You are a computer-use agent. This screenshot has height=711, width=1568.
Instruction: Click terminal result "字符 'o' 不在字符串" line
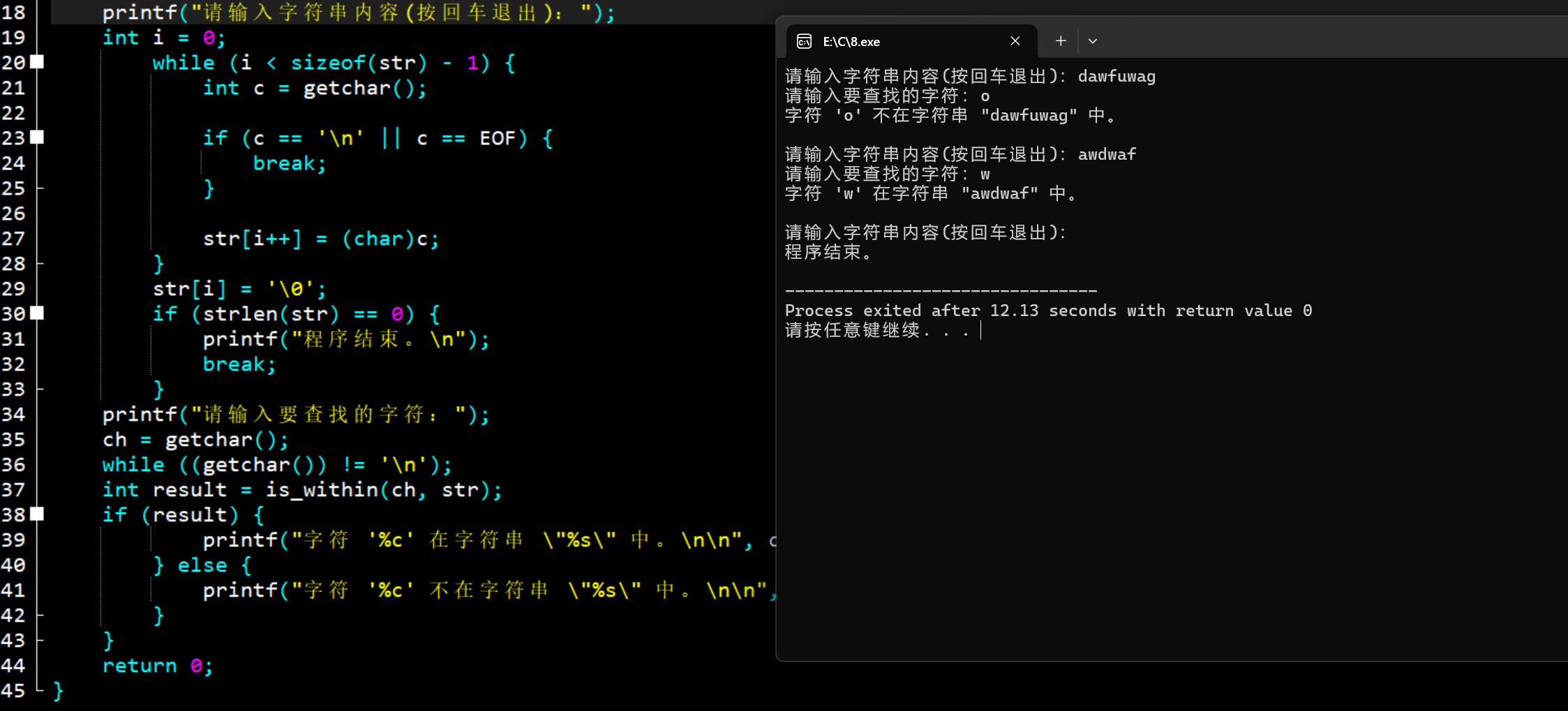(951, 115)
